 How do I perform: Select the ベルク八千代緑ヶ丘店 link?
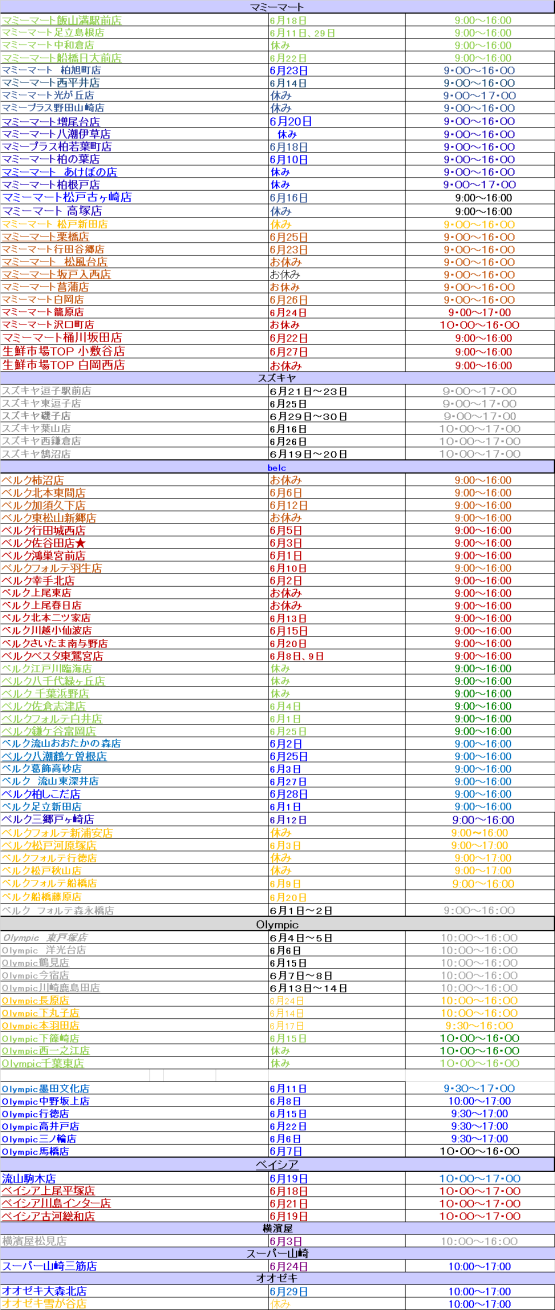coord(53,681)
